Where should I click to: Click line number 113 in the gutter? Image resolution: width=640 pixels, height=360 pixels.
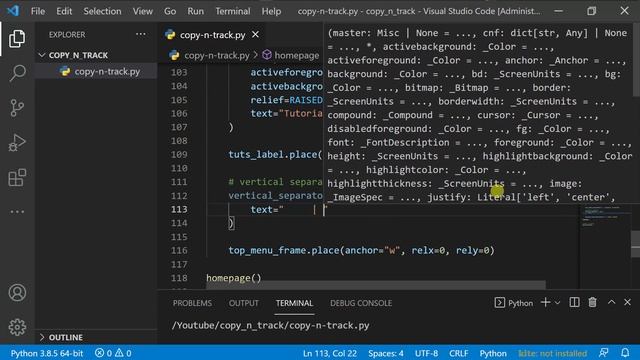click(179, 209)
